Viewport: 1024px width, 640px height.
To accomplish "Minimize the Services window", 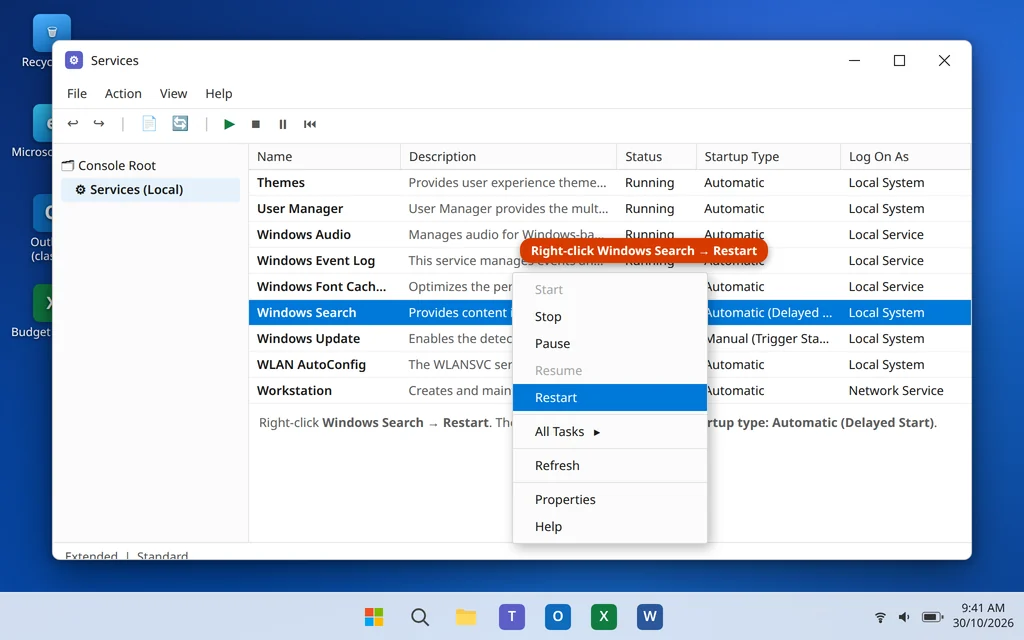I will coord(854,60).
